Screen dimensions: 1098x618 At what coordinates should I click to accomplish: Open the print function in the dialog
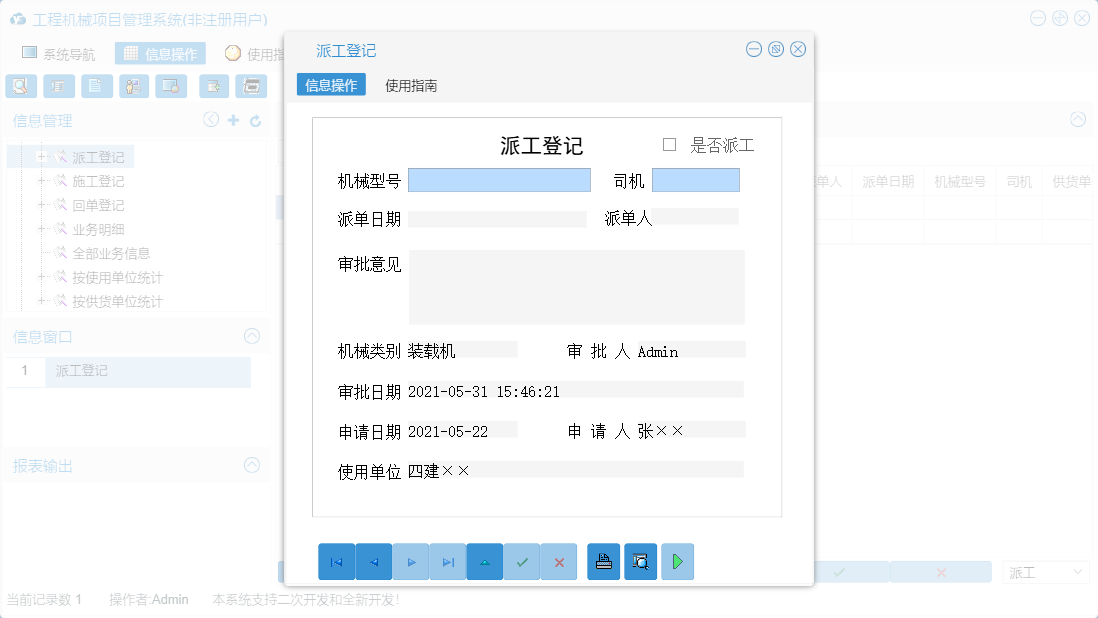click(x=603, y=561)
